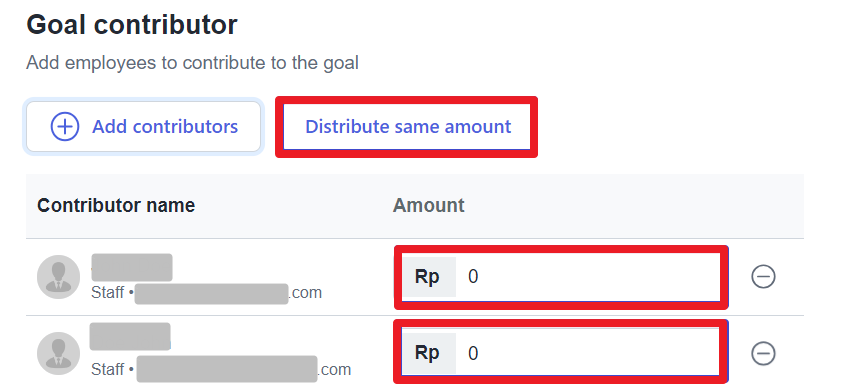
Task: Click the Contributor name column header
Action: 116,205
